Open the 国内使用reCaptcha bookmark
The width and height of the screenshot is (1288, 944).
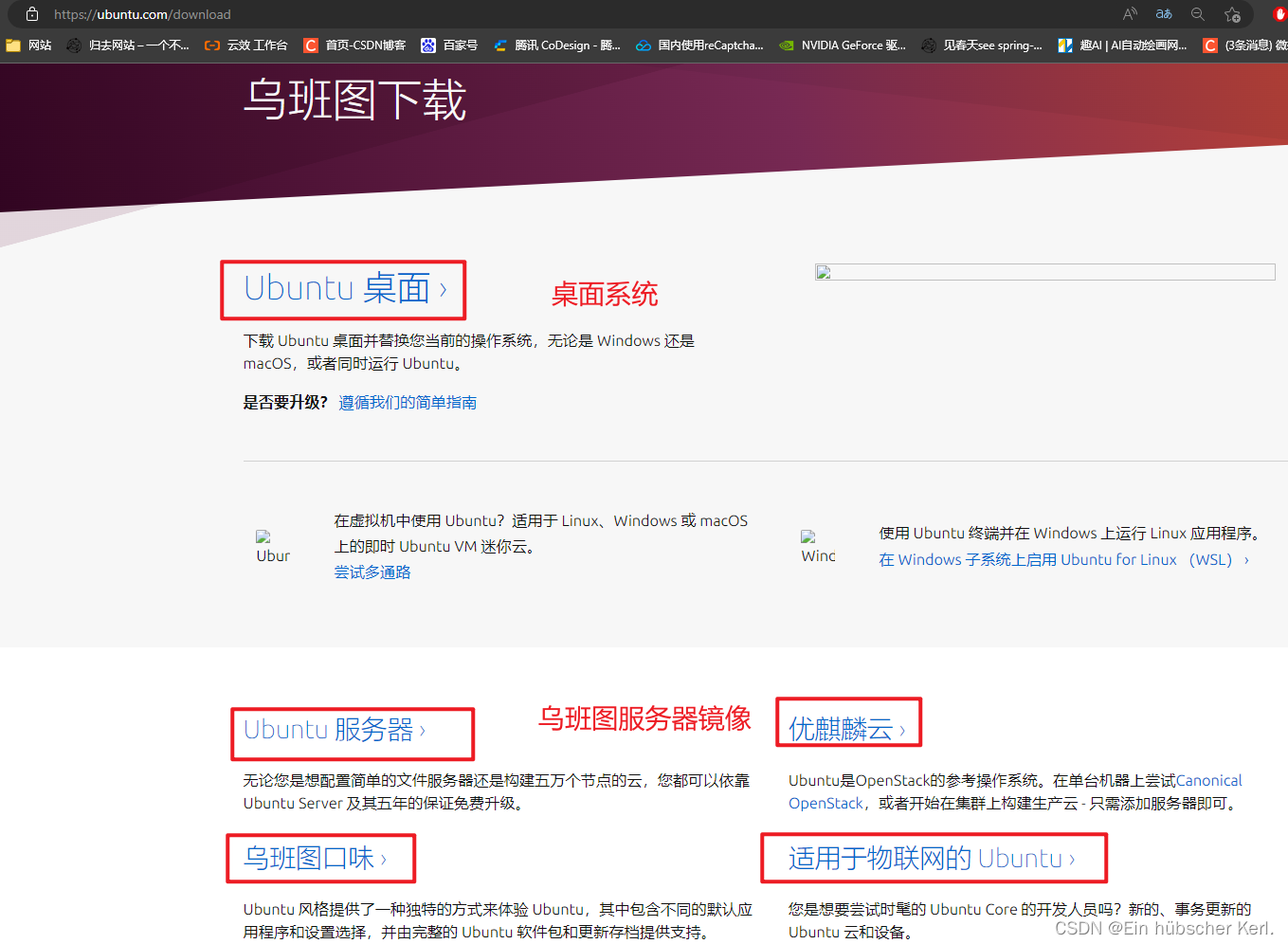(x=699, y=45)
